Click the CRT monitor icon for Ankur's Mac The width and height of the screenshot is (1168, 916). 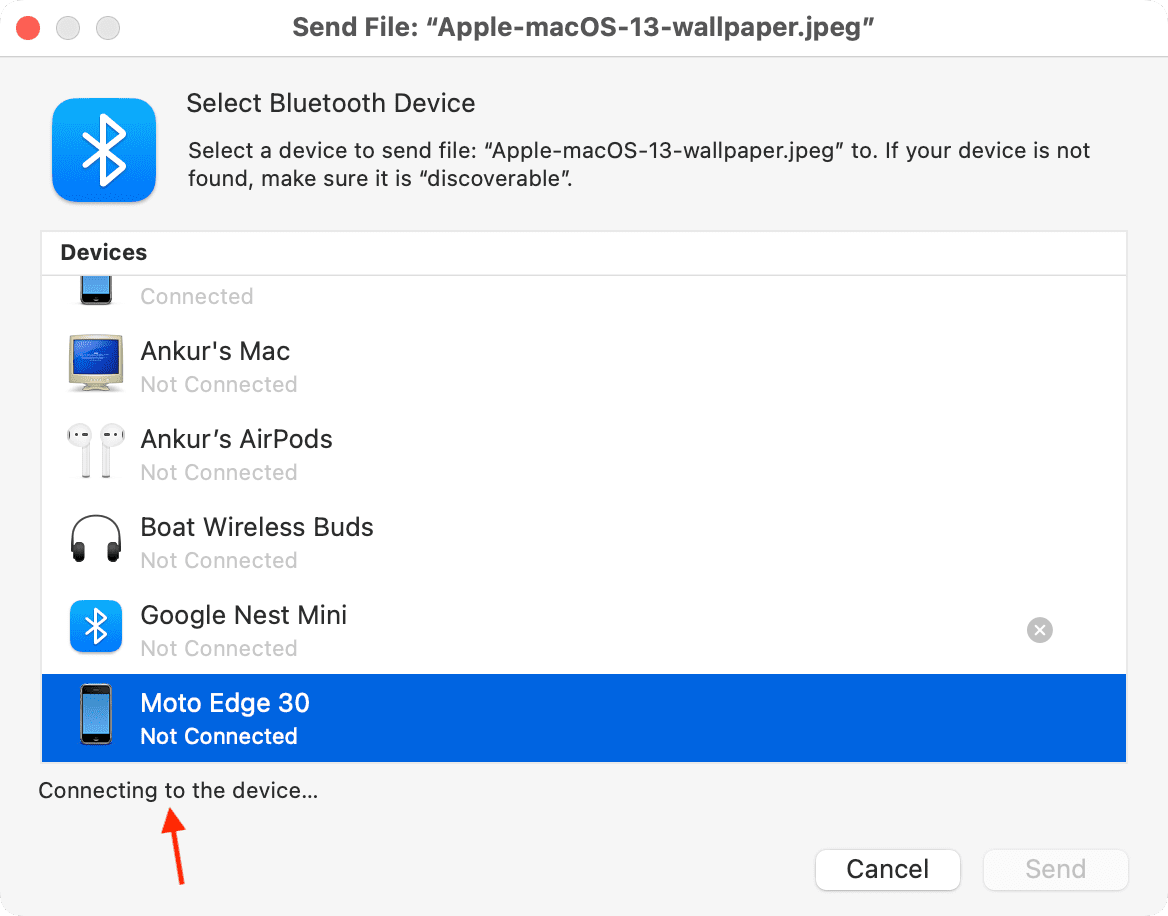coord(96,362)
